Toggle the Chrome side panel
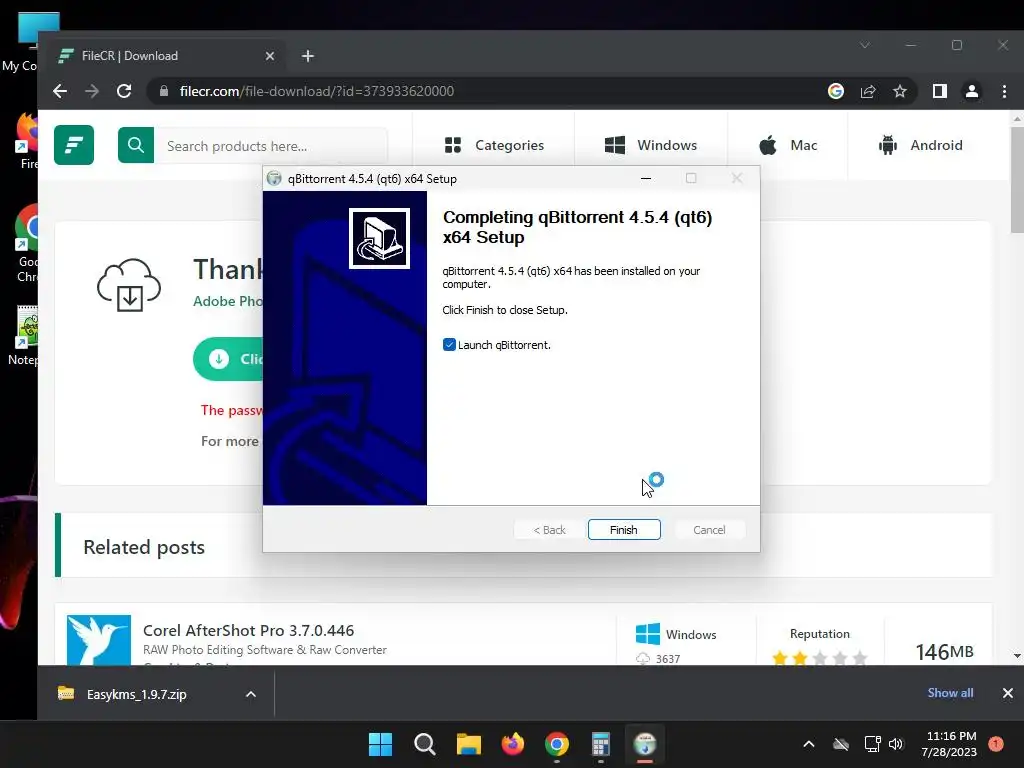 [940, 91]
